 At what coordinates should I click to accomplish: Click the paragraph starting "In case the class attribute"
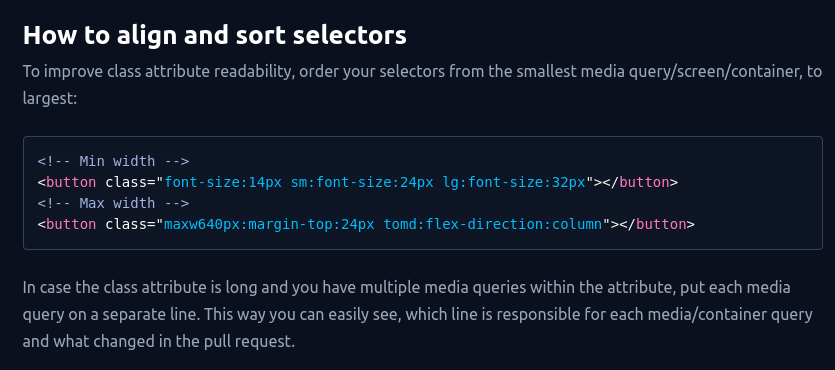coord(418,314)
